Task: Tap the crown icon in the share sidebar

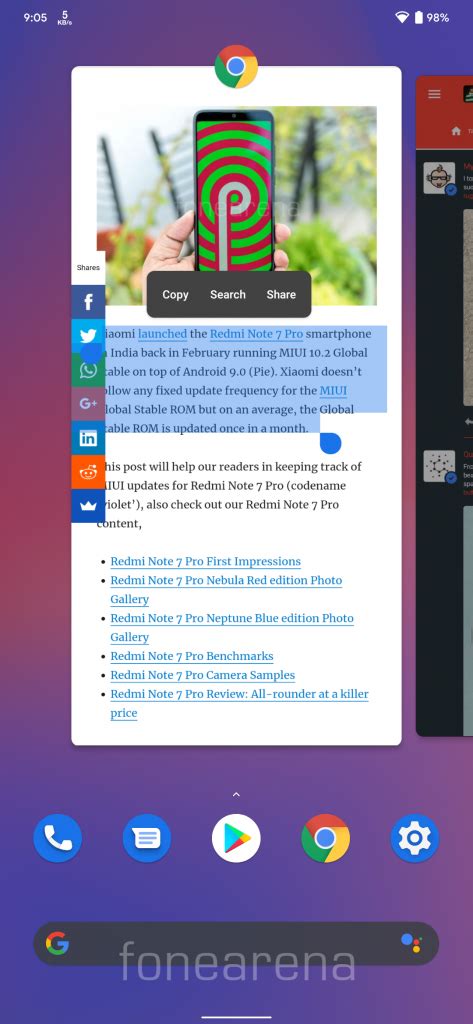Action: point(88,505)
